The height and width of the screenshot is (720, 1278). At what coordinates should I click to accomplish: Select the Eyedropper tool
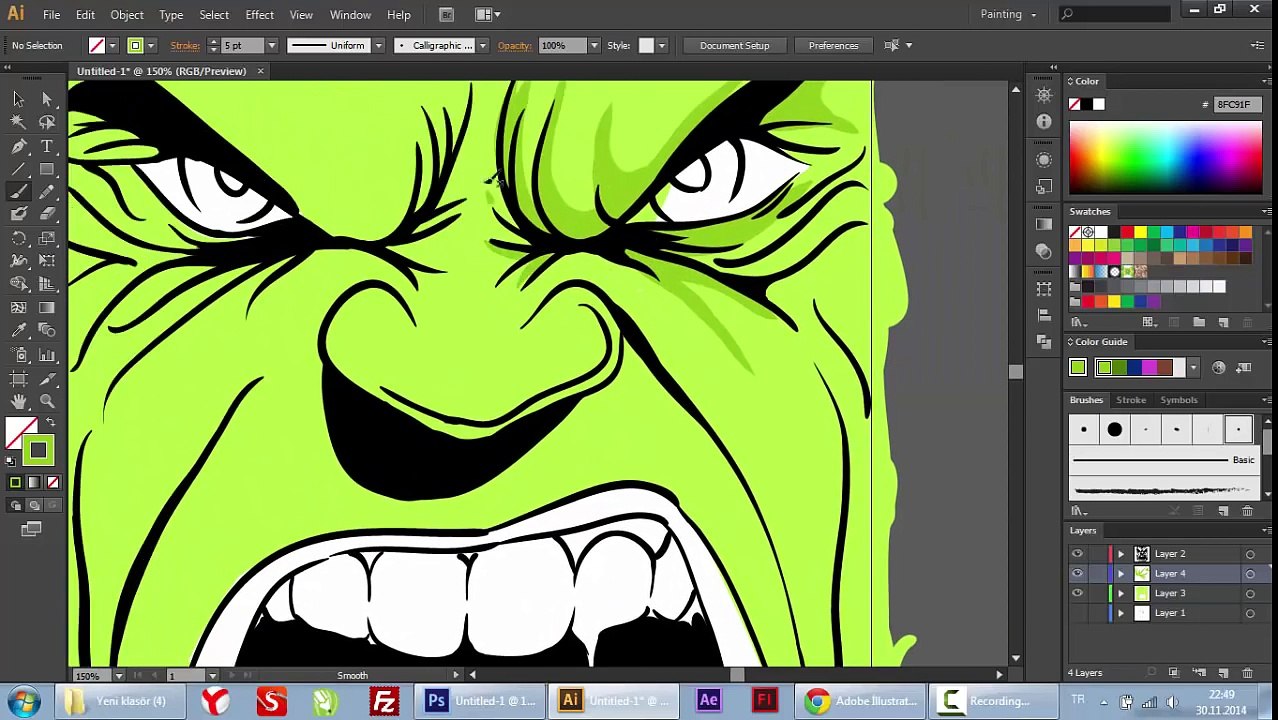click(x=18, y=331)
